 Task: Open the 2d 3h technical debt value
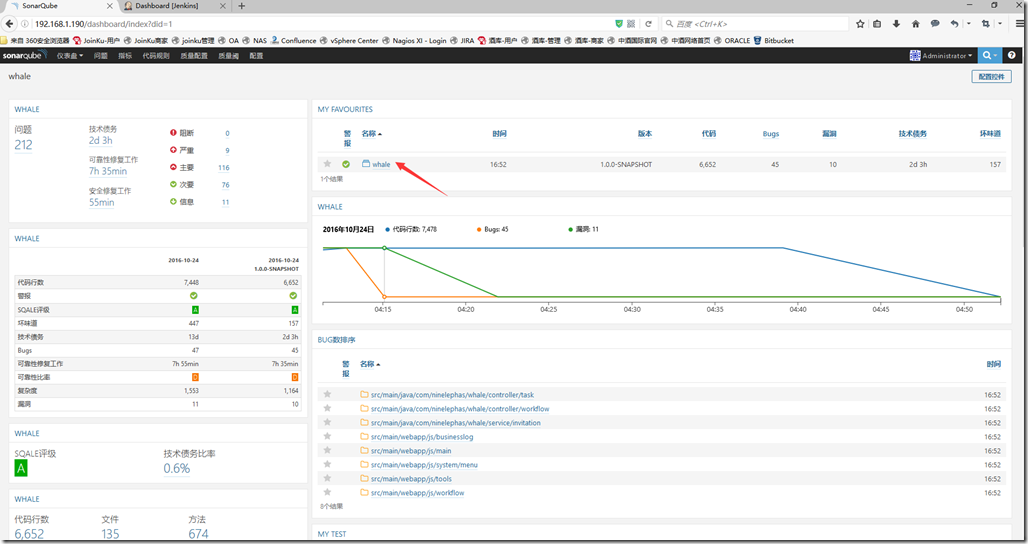(x=101, y=140)
